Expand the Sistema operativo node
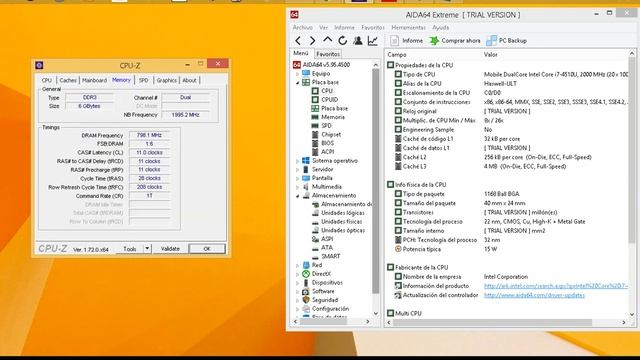This screenshot has width=640, height=360. (x=298, y=161)
